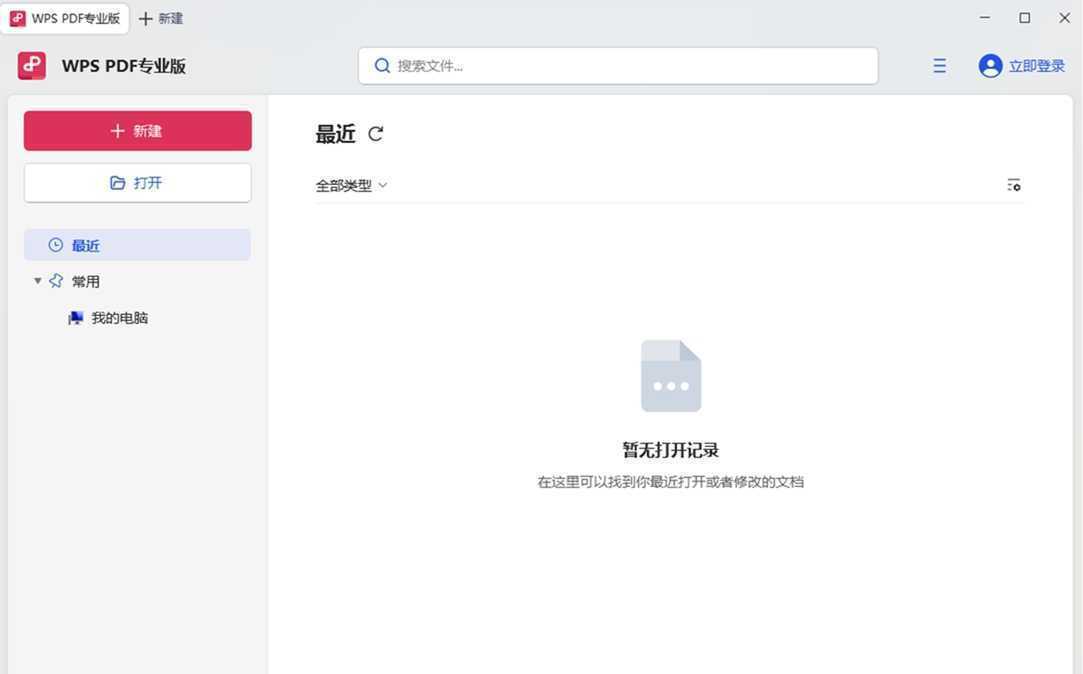Open 我的电脑 from the sidebar
Screen dimensions: 1083x674
[x=120, y=317]
